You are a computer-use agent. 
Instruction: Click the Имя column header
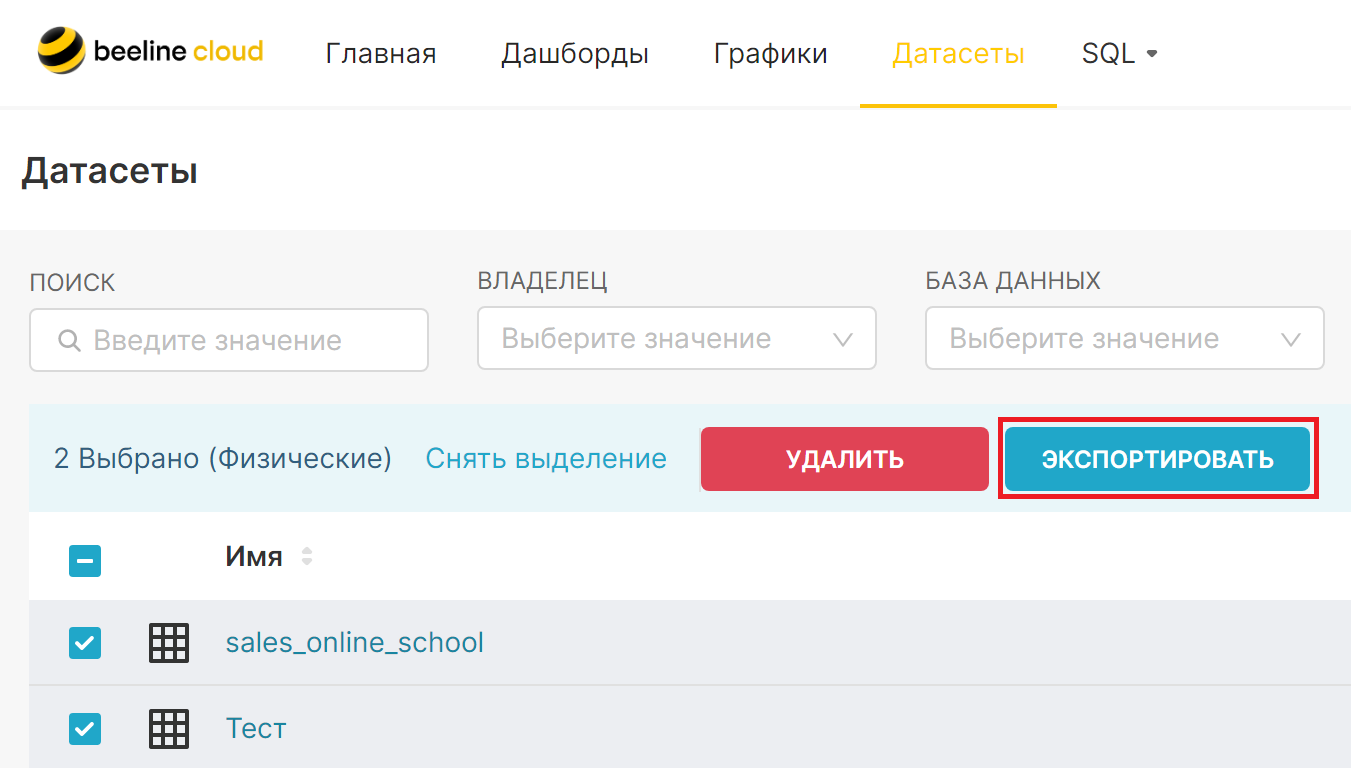254,557
